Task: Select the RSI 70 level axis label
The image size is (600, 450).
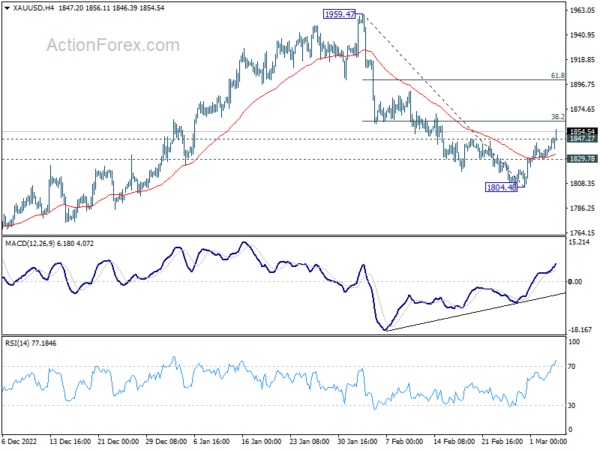Action: click(x=572, y=367)
